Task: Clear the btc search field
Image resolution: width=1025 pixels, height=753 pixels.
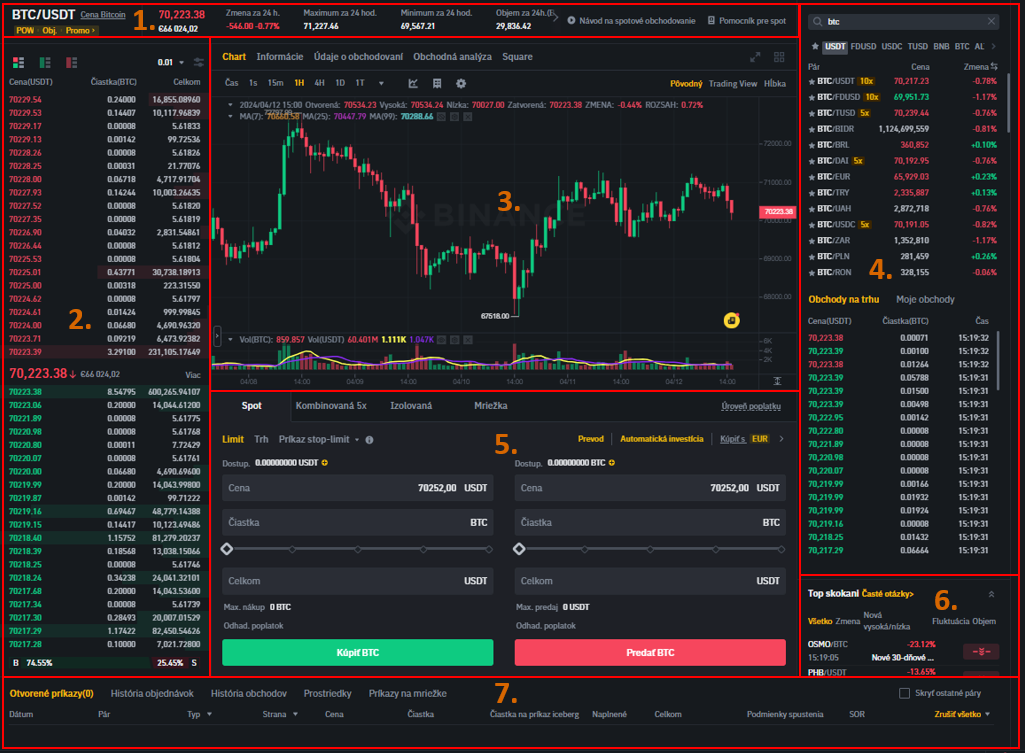Action: pos(991,21)
